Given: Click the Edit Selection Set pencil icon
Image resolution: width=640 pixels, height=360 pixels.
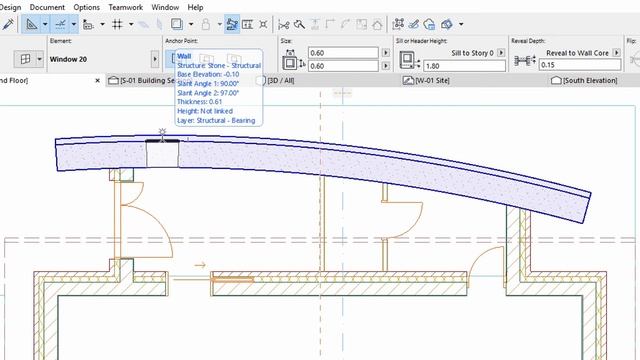Looking at the screenshot, I should (x=413, y=24).
